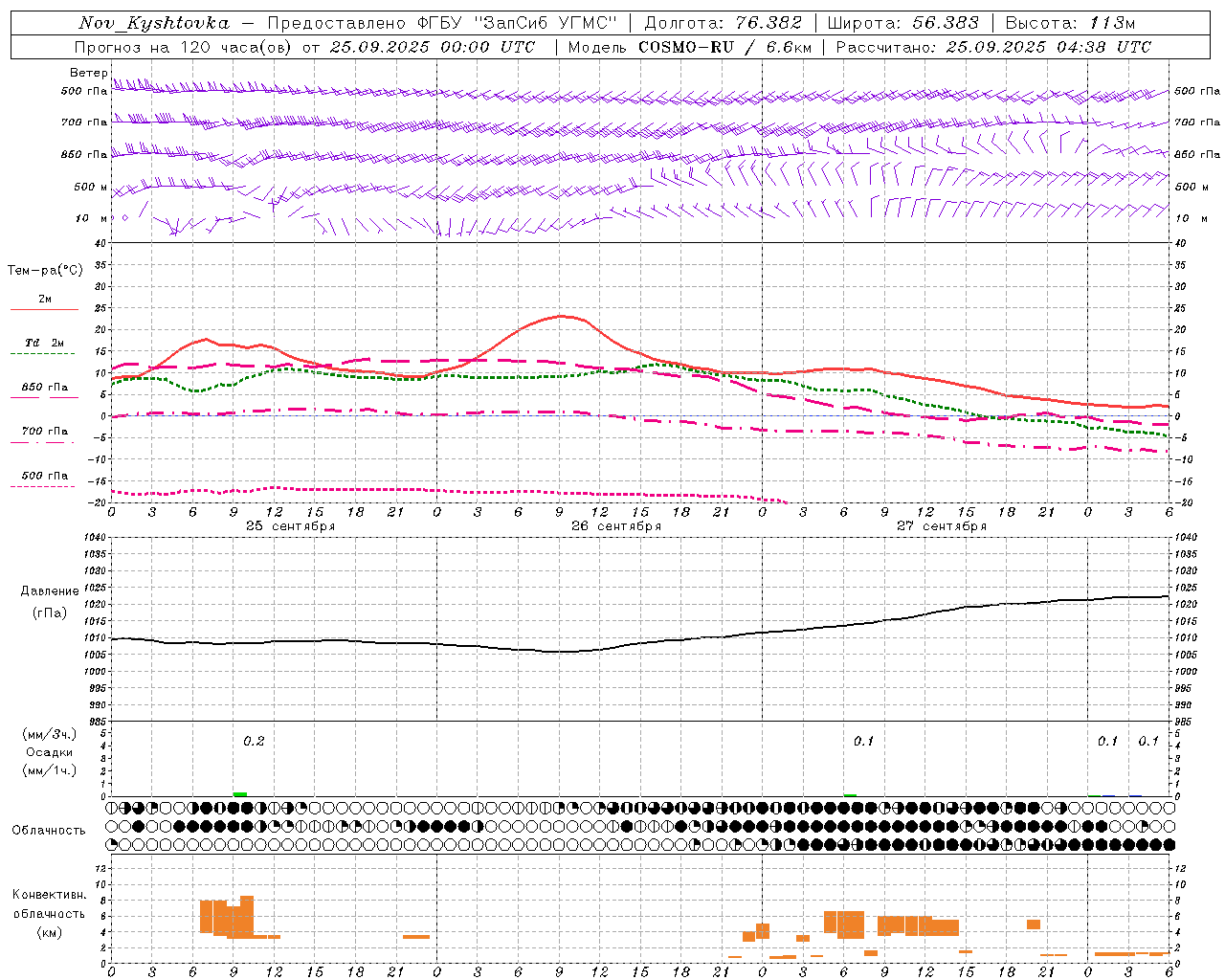The width and height of the screenshot is (1225, 980).
Task: Click the 0.2 precipitation value
Action: coord(254,742)
